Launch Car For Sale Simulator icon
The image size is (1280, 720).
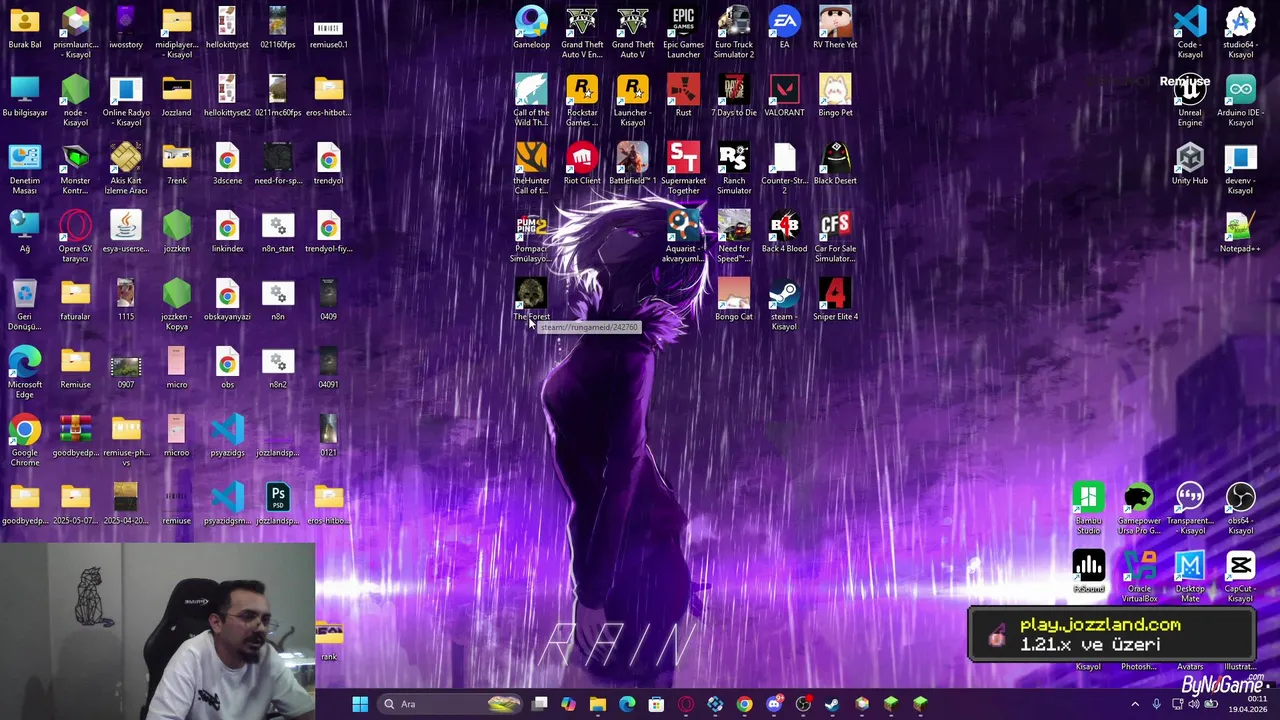tap(835, 236)
